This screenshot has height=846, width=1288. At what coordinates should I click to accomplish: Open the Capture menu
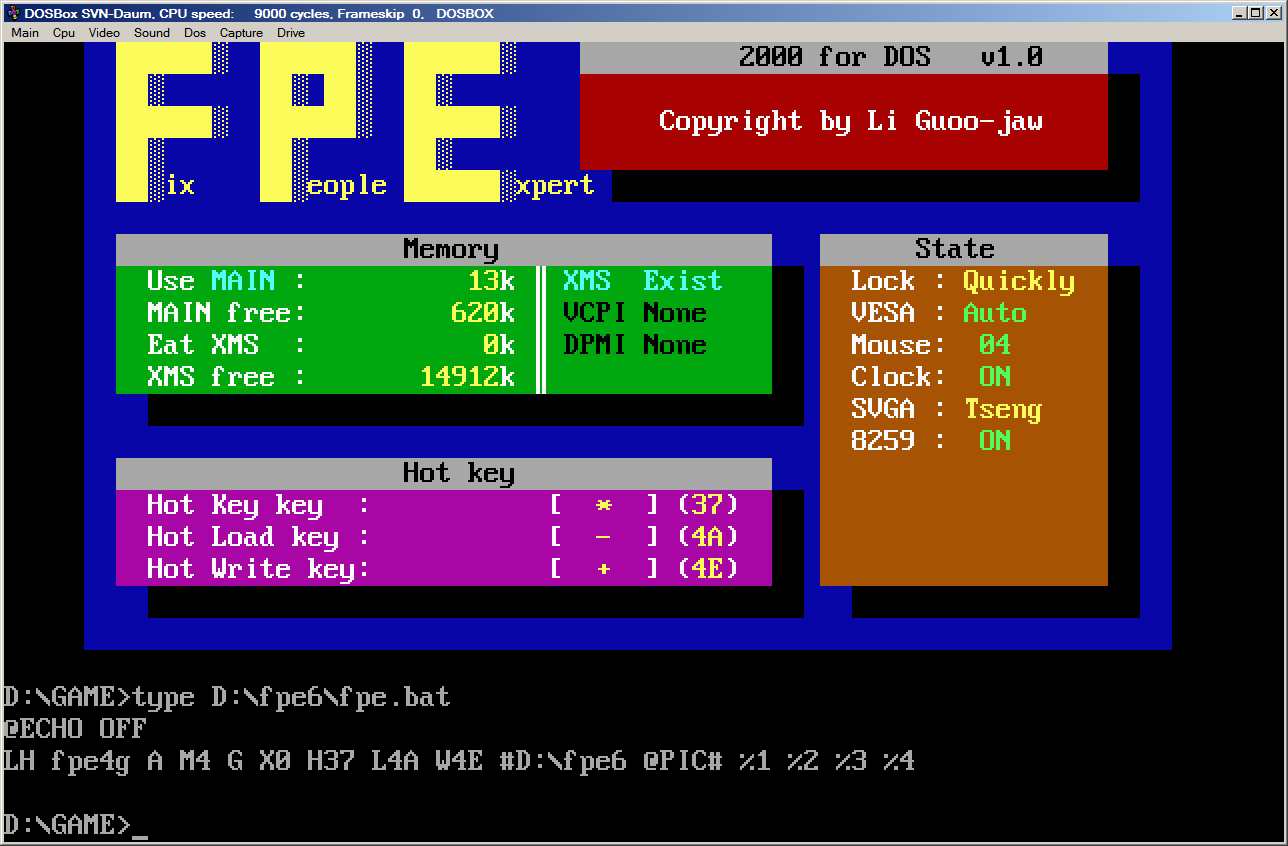pos(241,33)
